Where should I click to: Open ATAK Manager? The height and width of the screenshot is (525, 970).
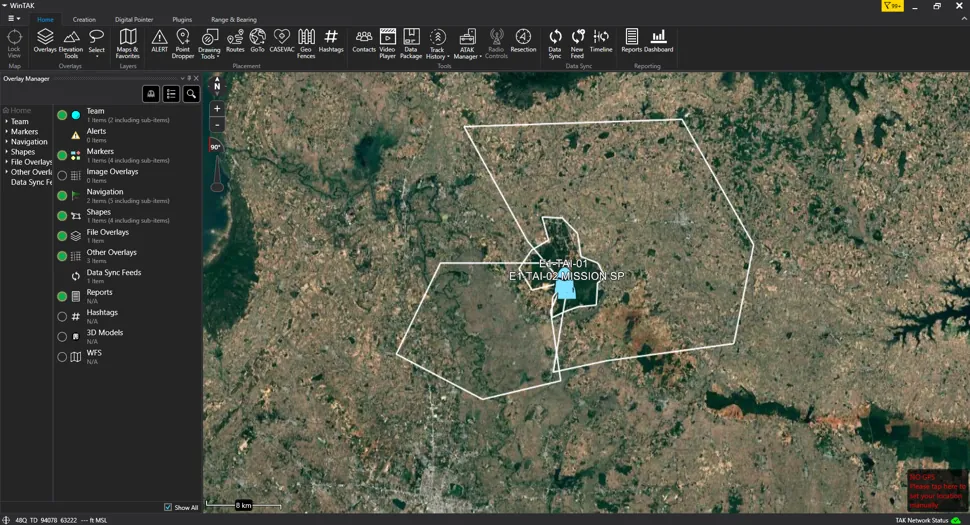[x=467, y=43]
